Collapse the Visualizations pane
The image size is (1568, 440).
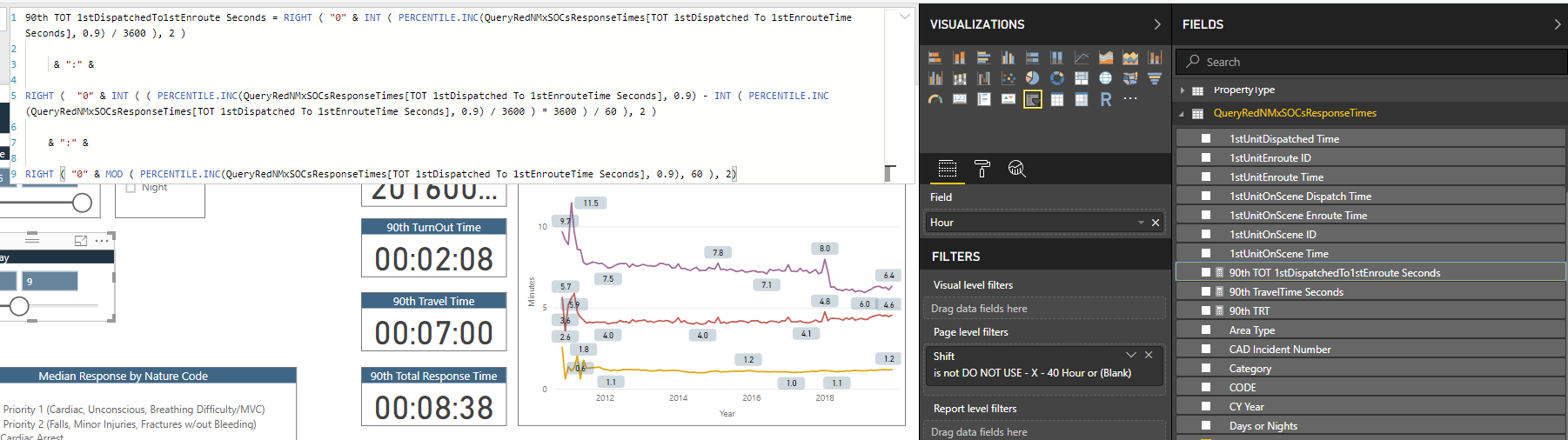pos(1156,24)
